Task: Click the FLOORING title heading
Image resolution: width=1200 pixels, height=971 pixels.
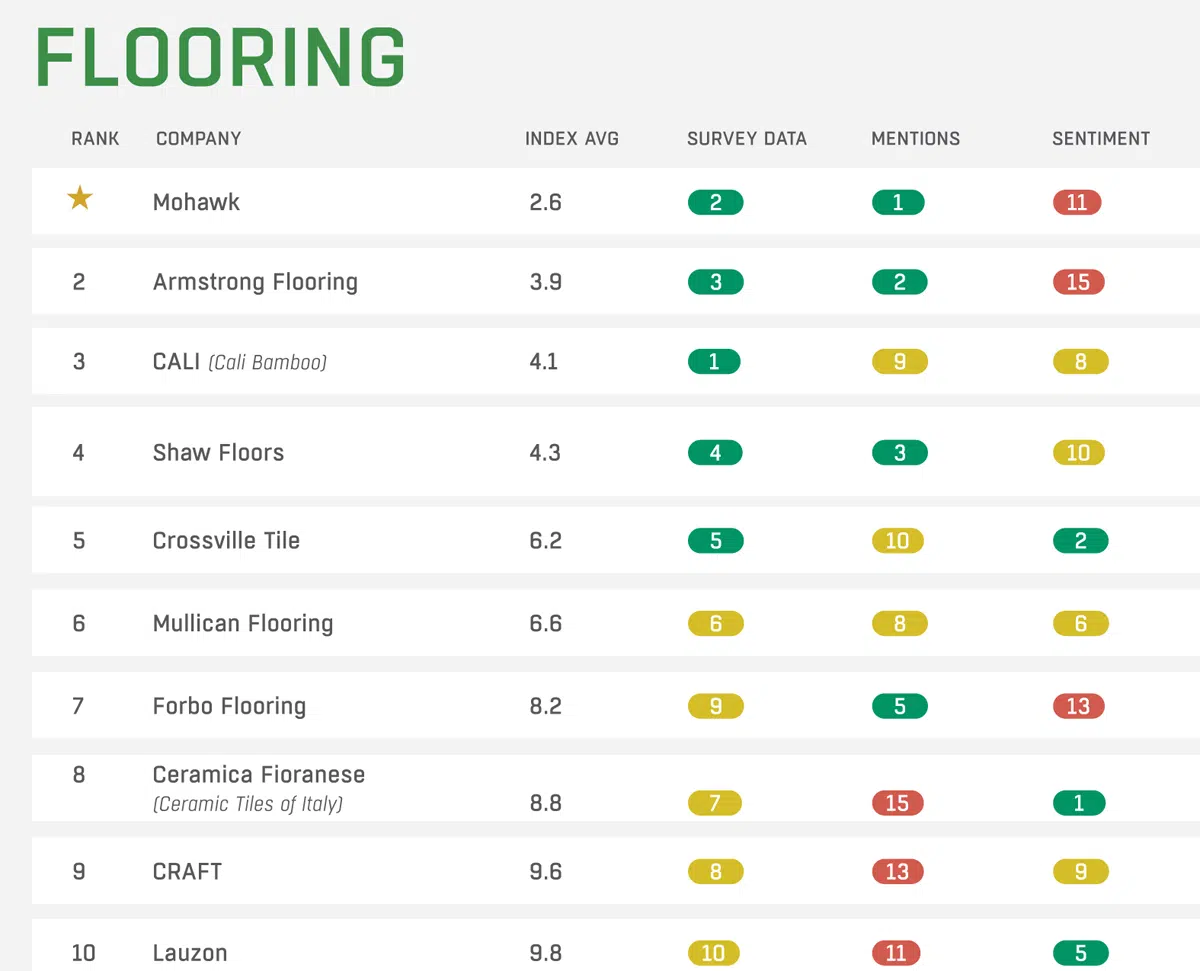Action: coord(220,58)
